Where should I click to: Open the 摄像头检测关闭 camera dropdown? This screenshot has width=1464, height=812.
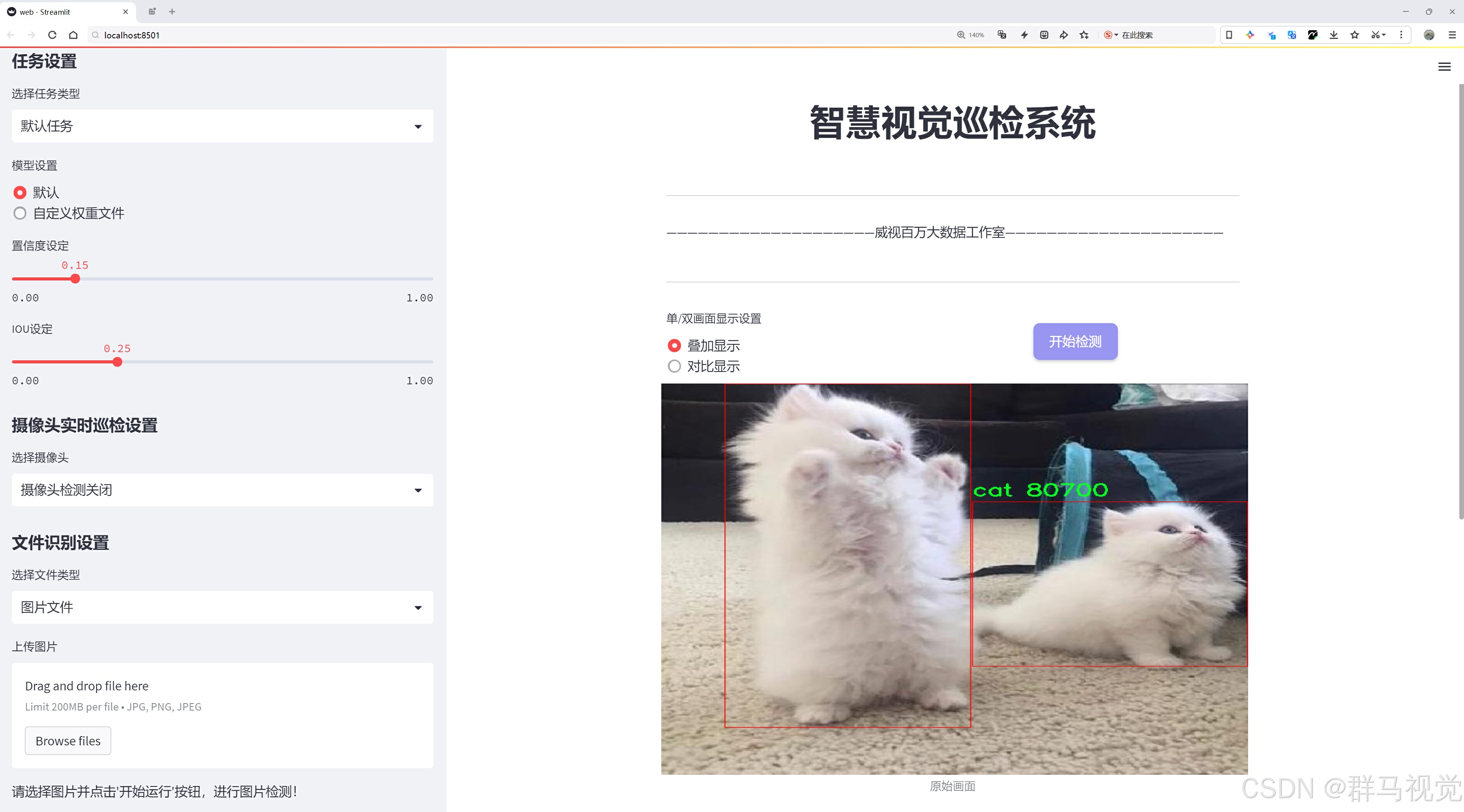pyautogui.click(x=222, y=490)
